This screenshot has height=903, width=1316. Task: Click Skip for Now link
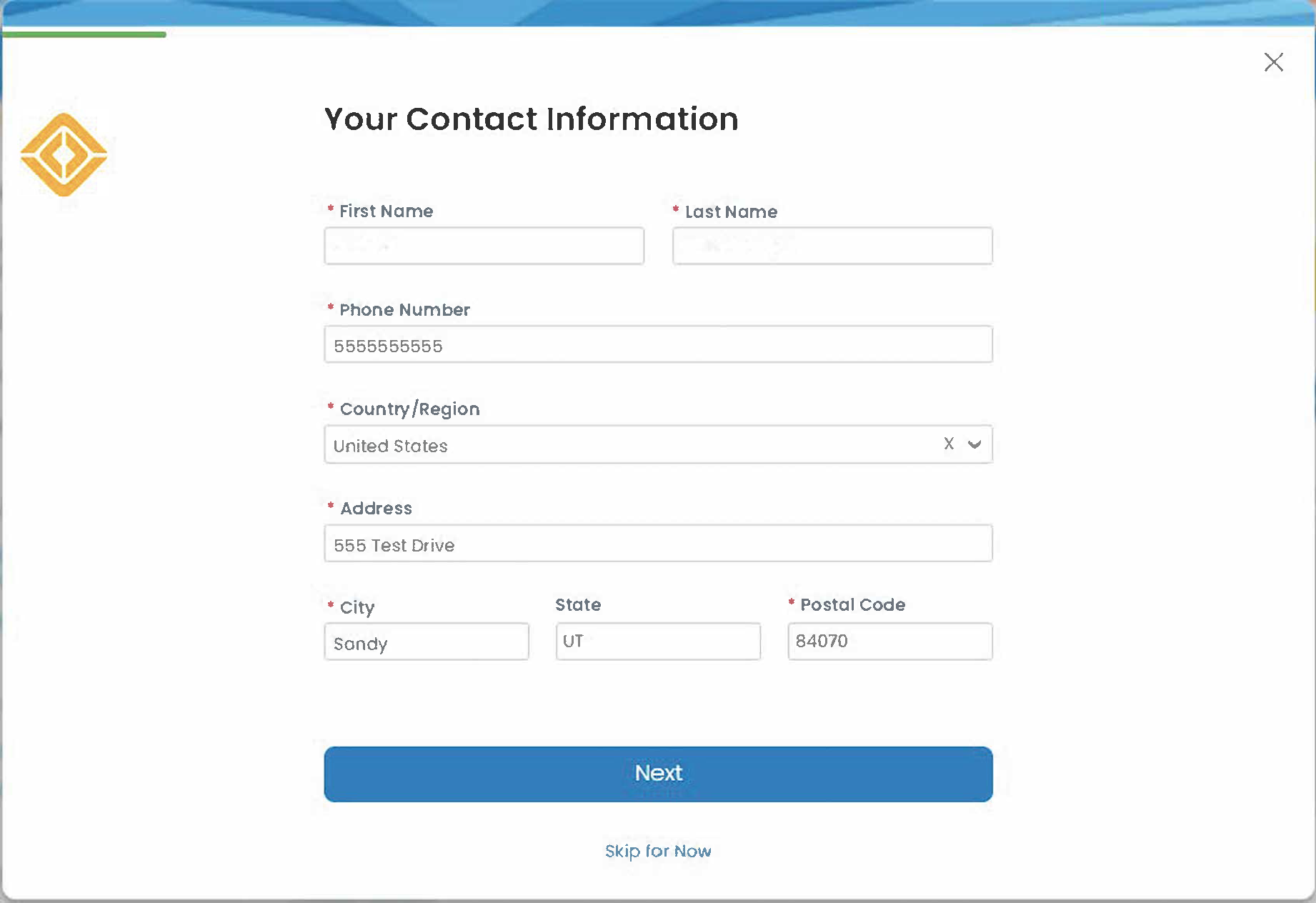(657, 851)
